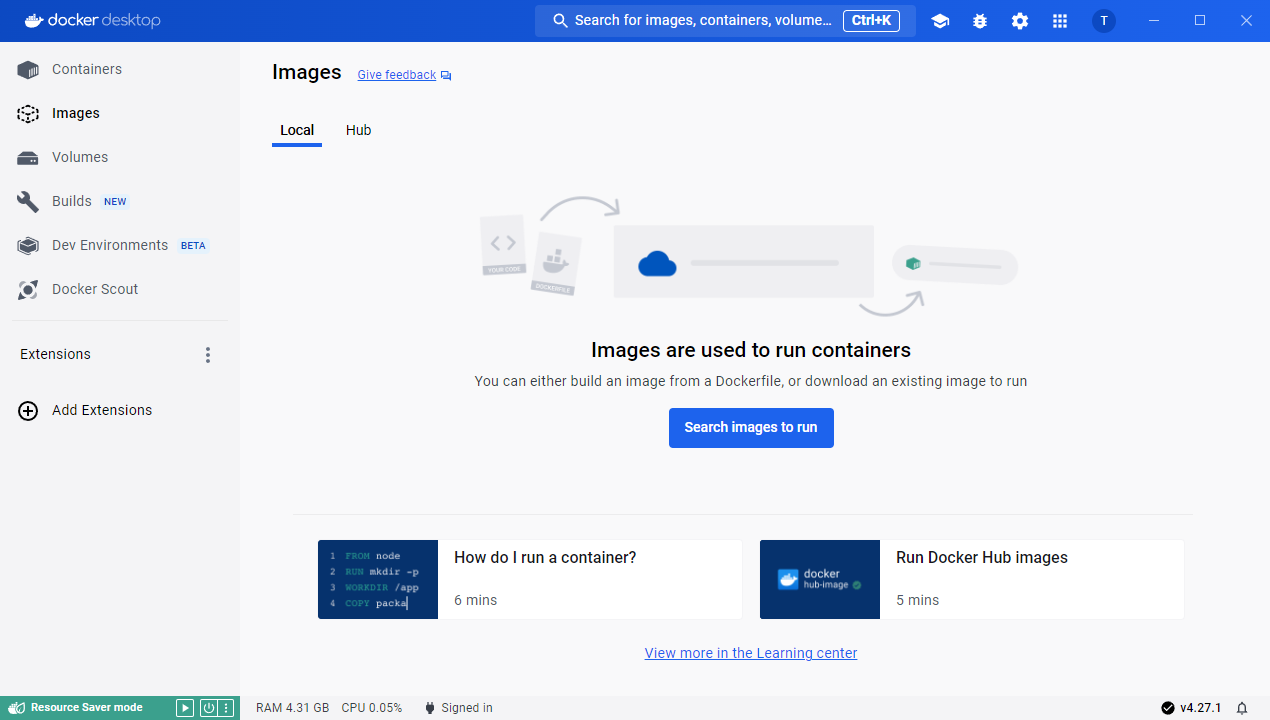Go to Containers in sidebar

[x=87, y=70]
